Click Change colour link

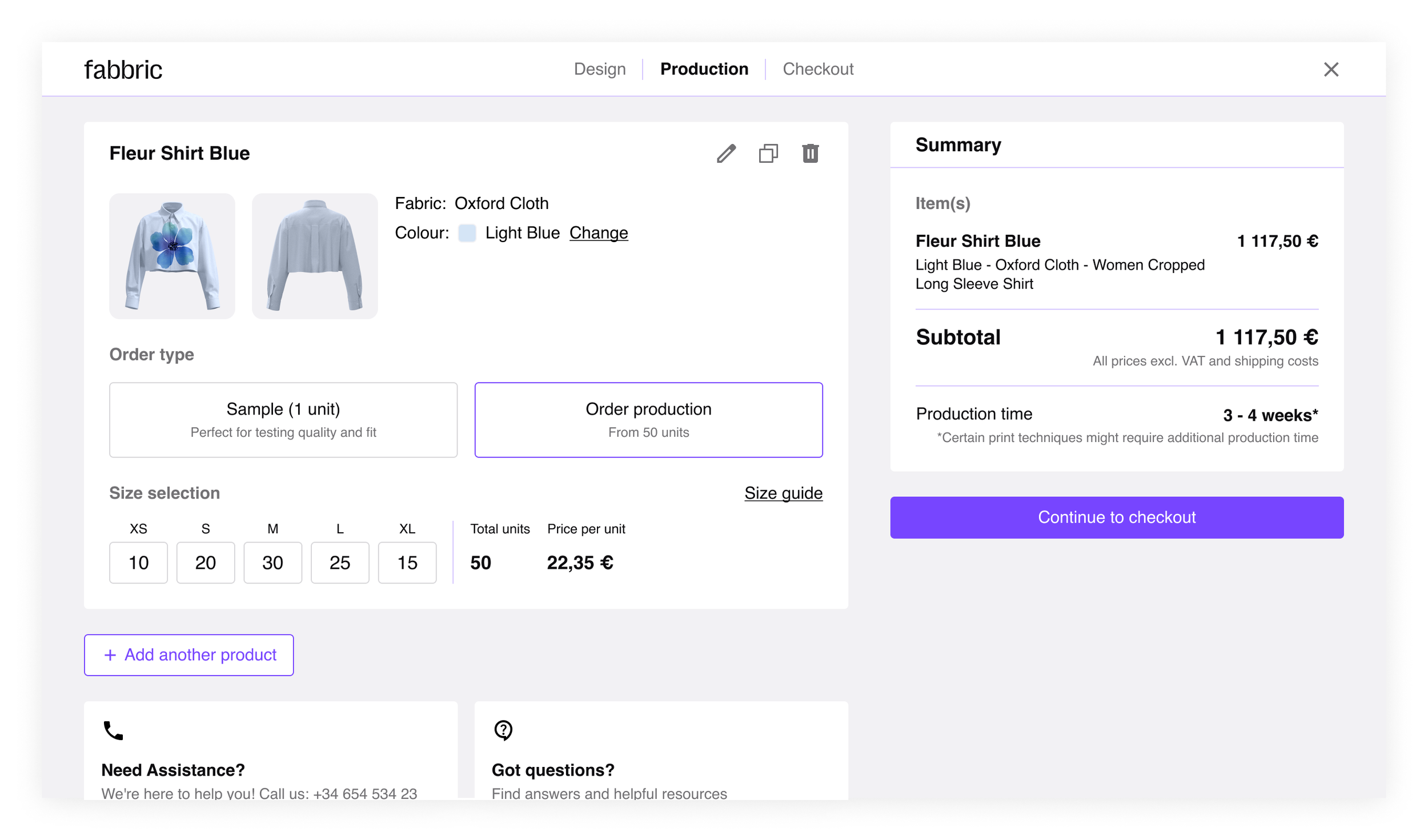click(599, 233)
